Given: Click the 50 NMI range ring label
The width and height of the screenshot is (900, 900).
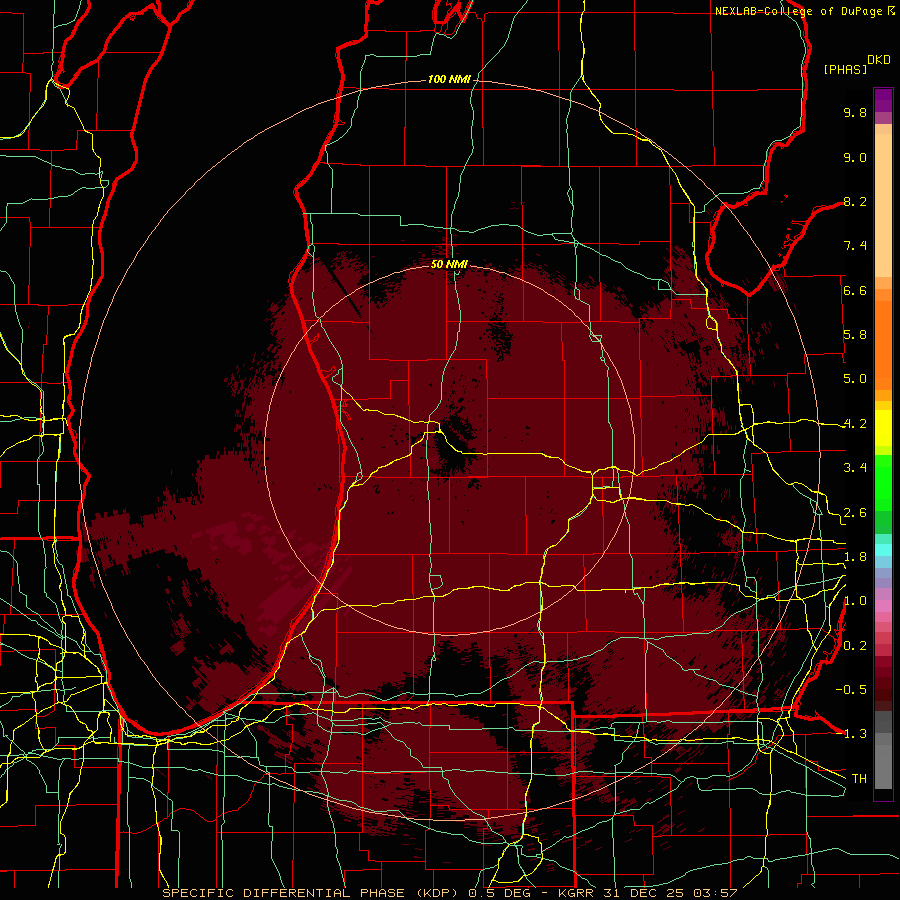Looking at the screenshot, I should click(449, 264).
